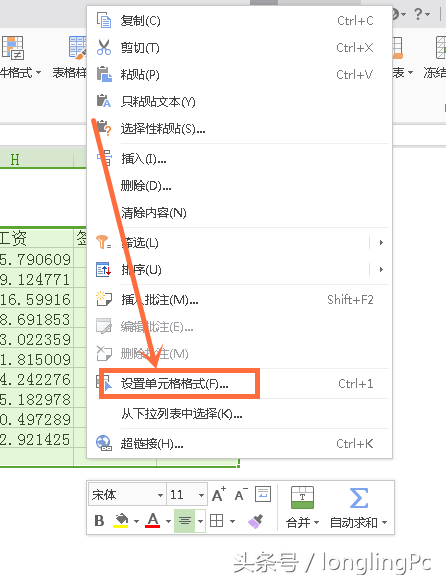Click the Paste clipboard icon
This screenshot has width=446, height=585.
click(104, 74)
